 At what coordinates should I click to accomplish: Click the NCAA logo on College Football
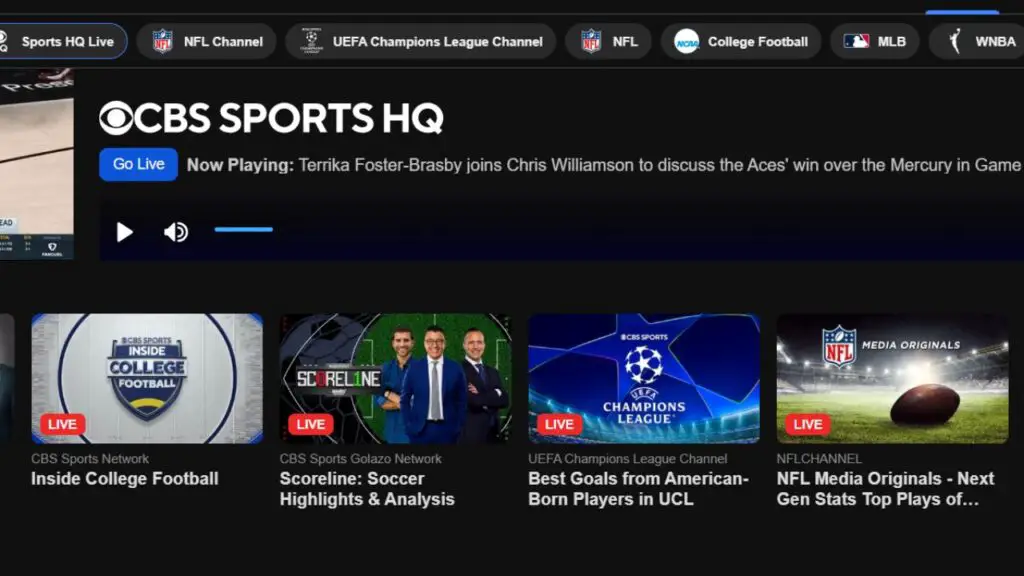point(687,42)
